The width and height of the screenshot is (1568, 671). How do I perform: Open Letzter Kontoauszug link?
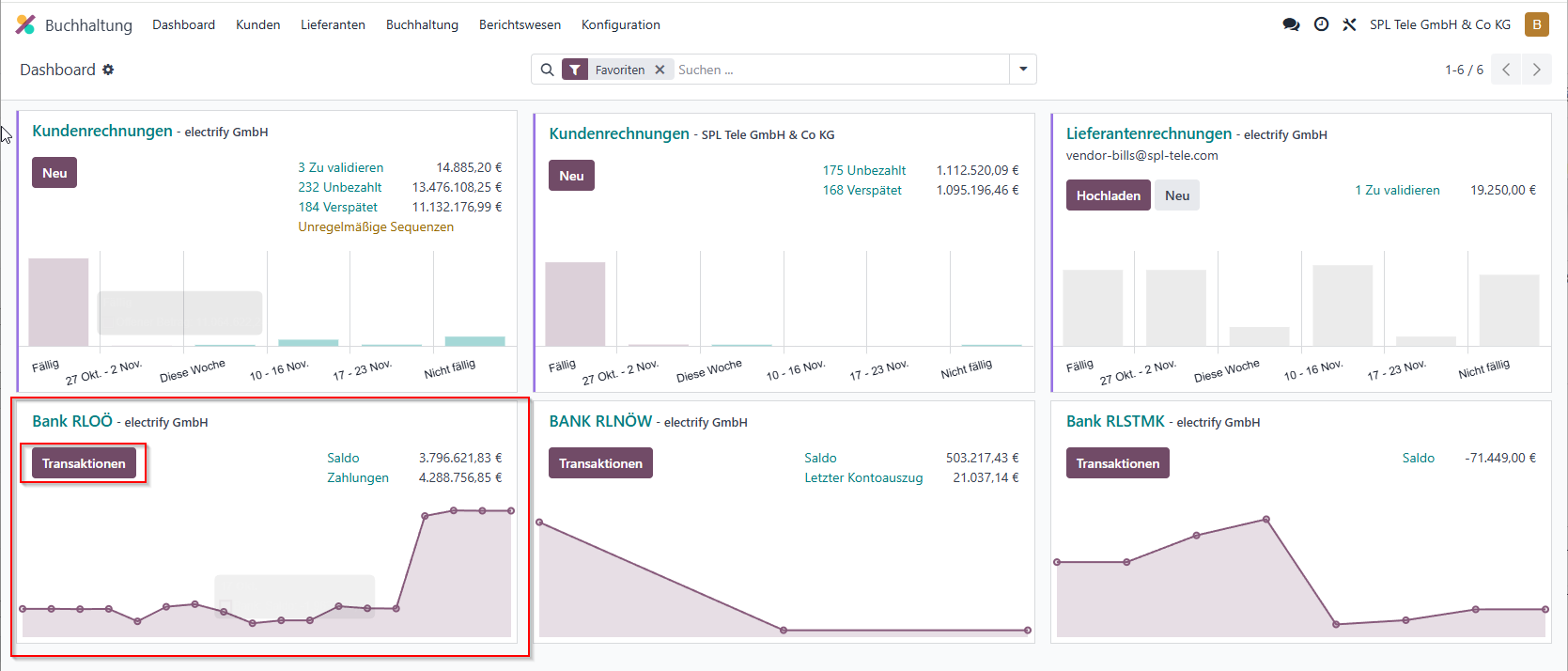coord(863,477)
